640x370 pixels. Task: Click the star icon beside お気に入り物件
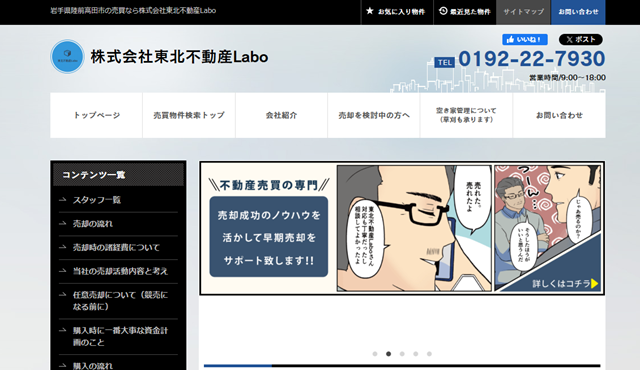coord(370,11)
